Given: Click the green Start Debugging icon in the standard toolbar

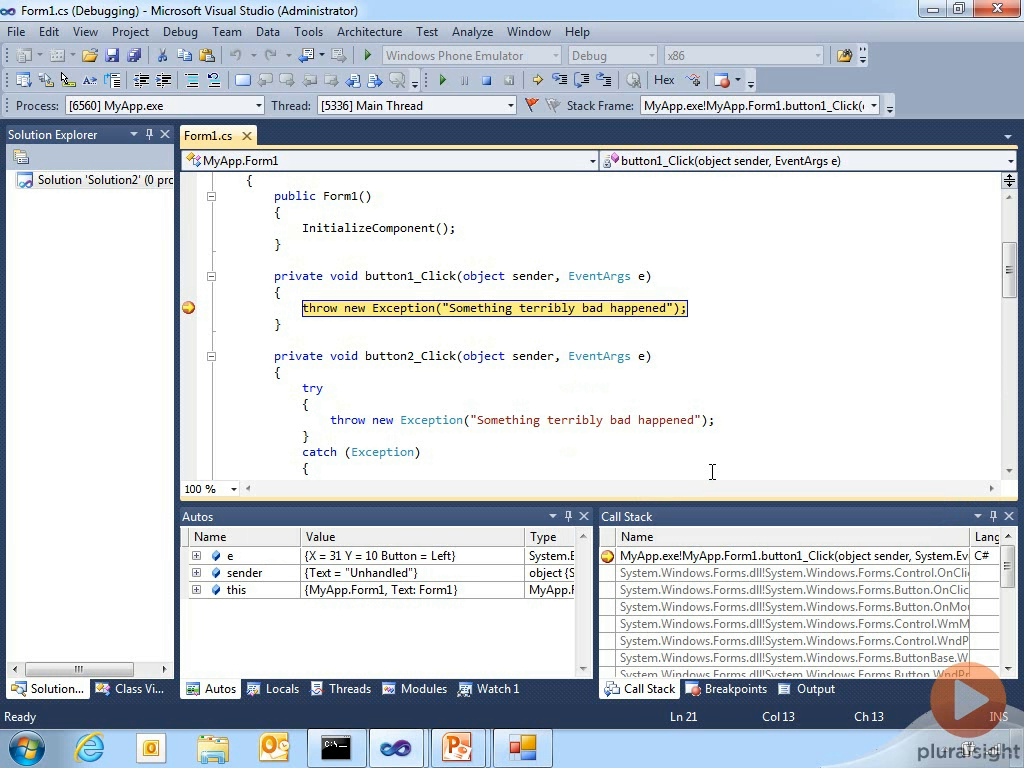Looking at the screenshot, I should pos(367,56).
